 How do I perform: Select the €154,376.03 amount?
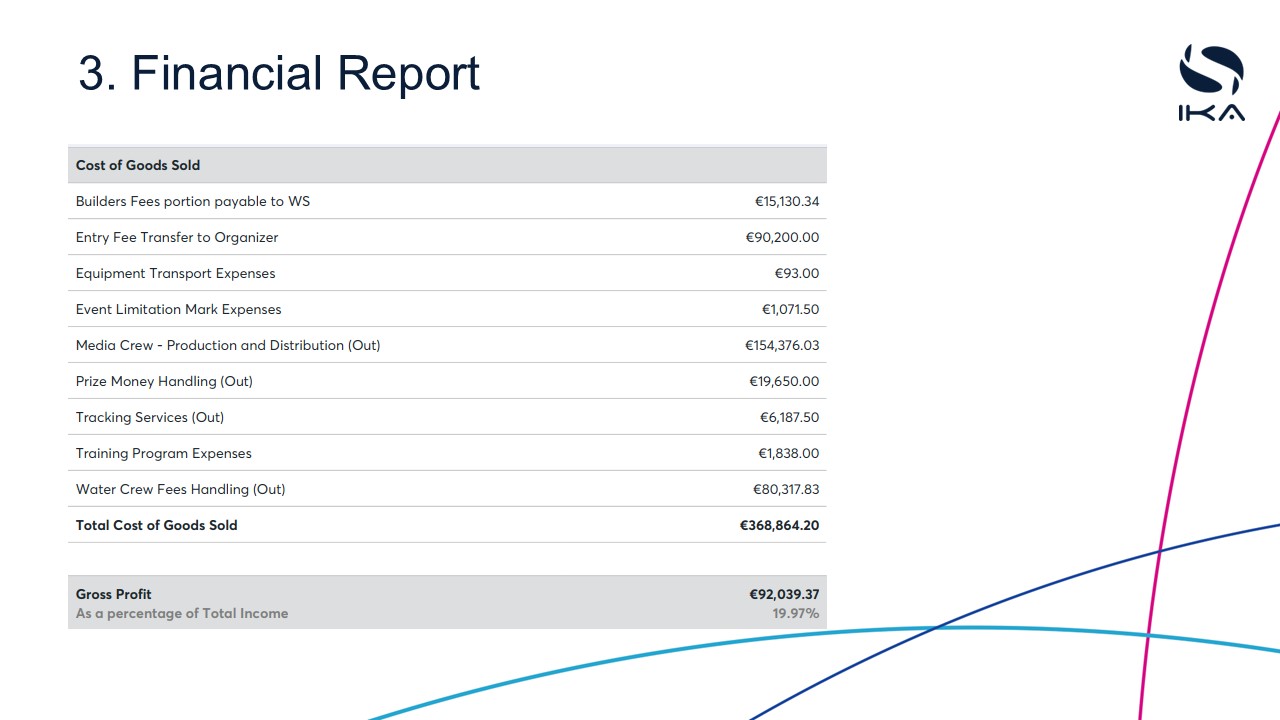point(782,345)
